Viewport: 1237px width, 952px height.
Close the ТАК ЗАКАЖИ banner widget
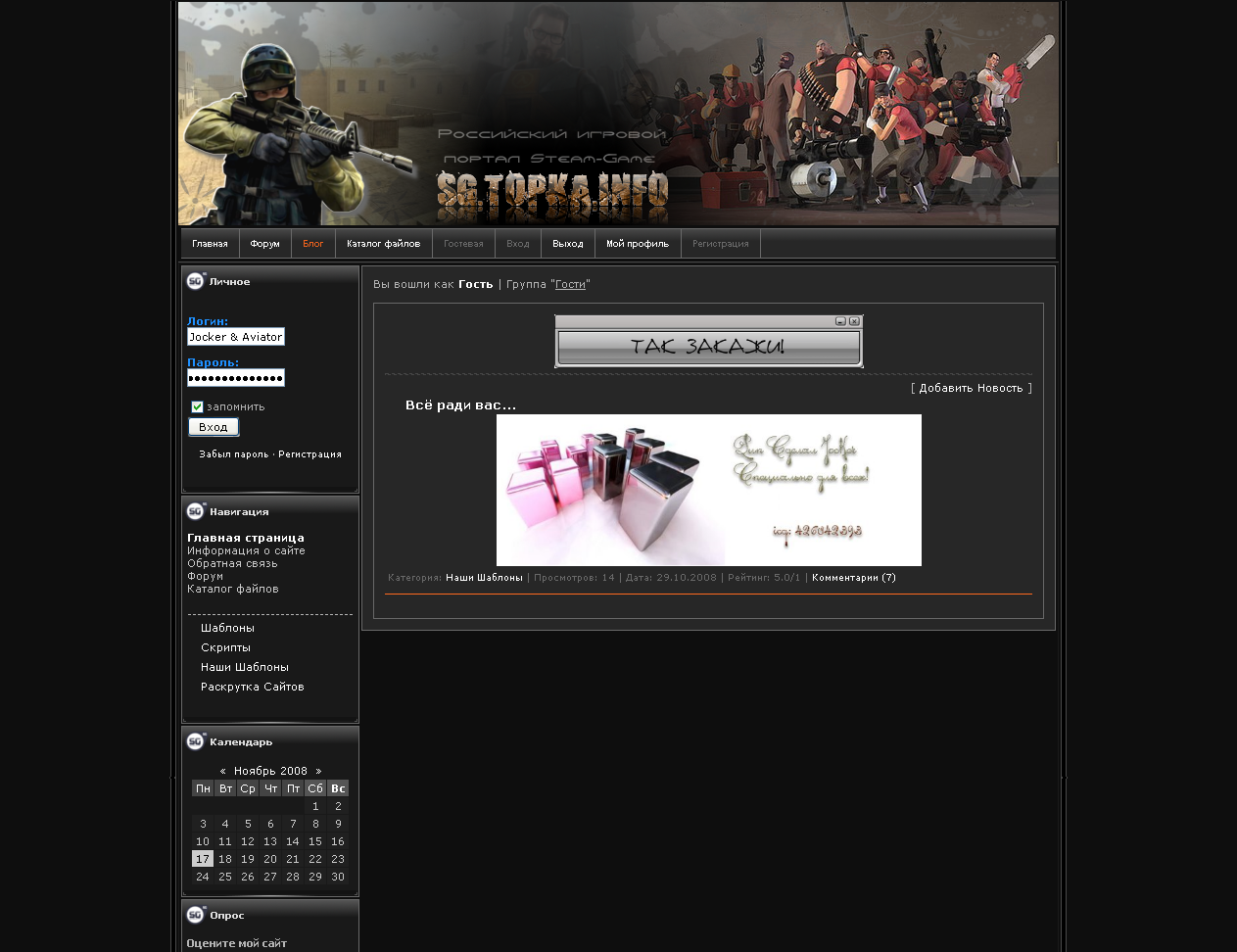[x=854, y=321]
